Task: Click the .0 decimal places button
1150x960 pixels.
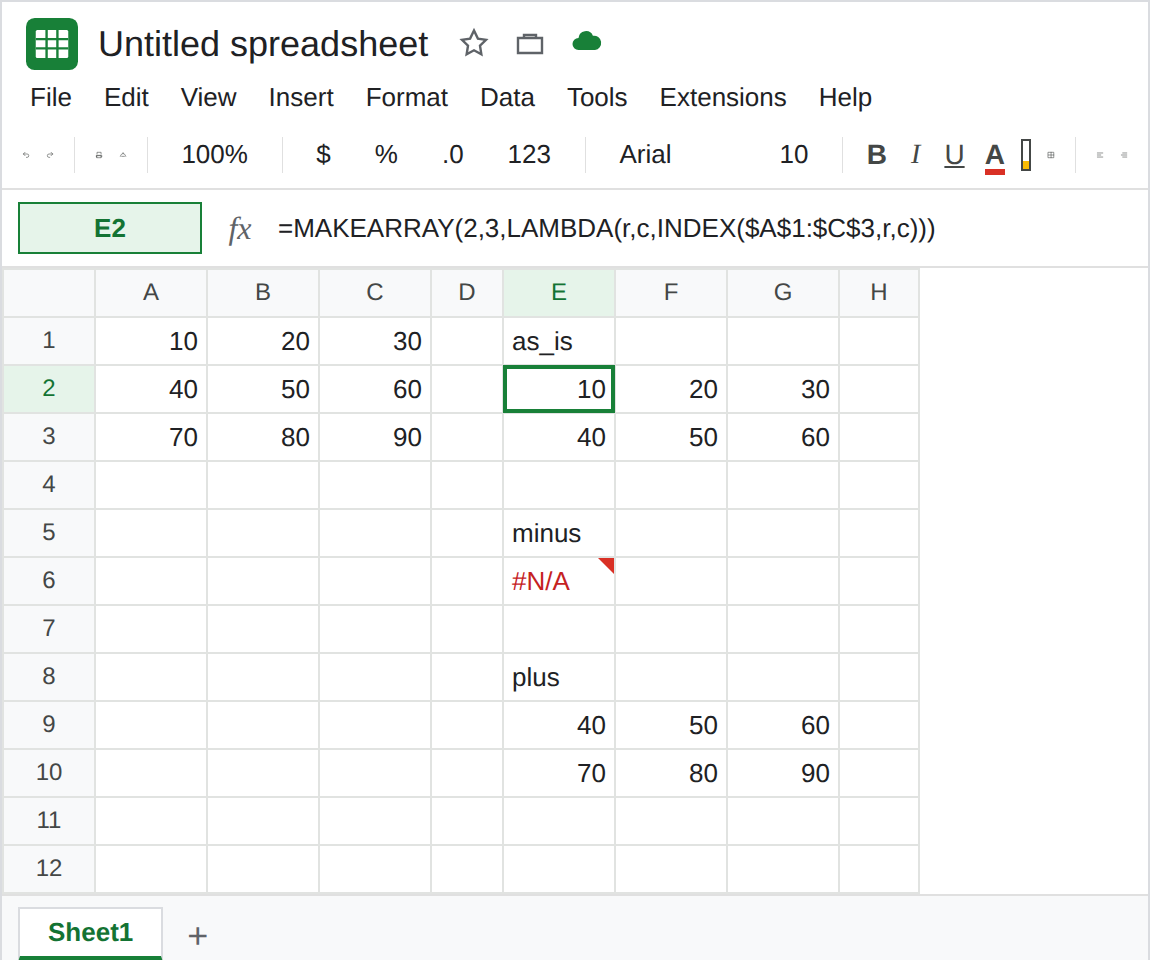Action: coord(453,154)
